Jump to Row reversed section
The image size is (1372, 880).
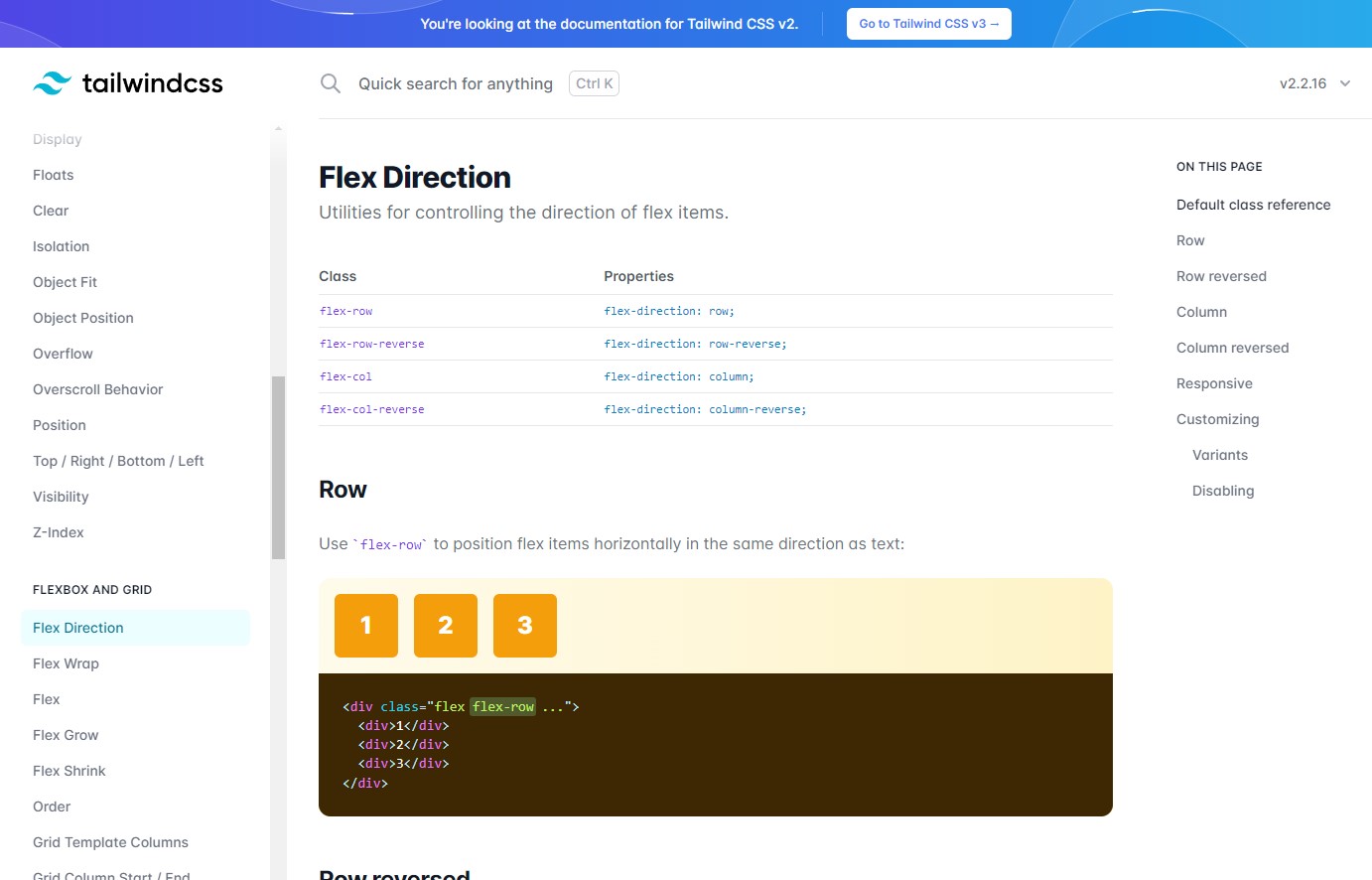point(1221,276)
